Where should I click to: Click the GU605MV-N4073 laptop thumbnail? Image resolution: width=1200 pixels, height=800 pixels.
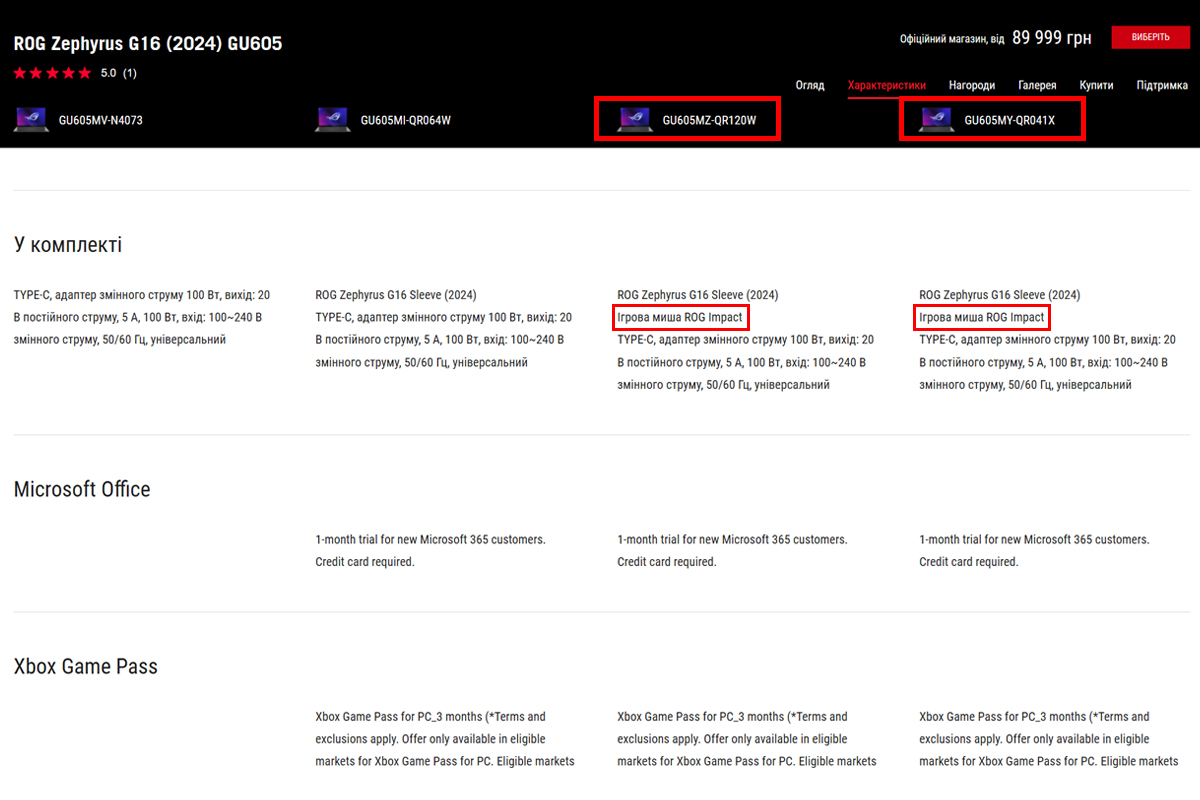(x=30, y=120)
